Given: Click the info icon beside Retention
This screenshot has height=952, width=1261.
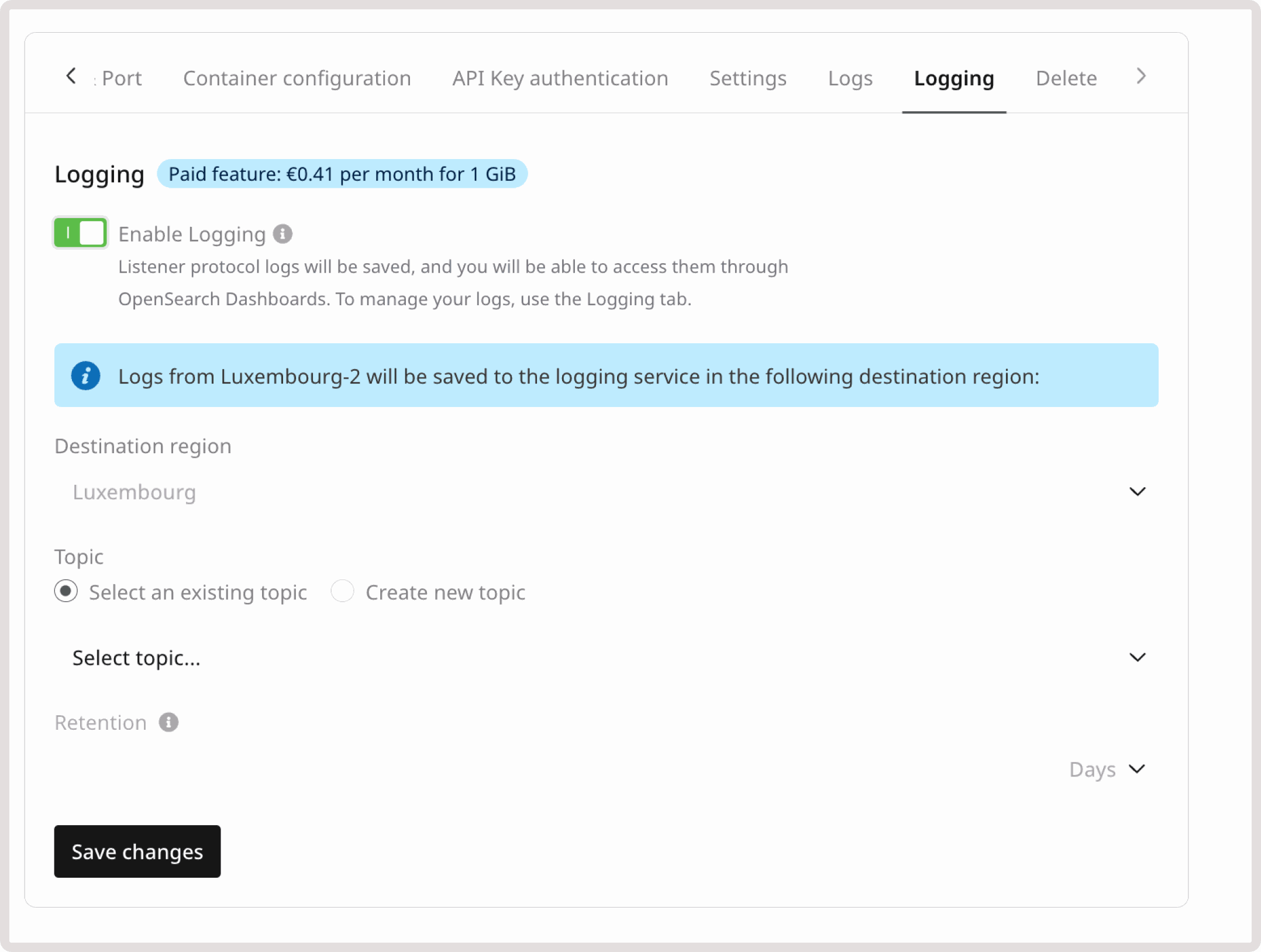Looking at the screenshot, I should [168, 722].
